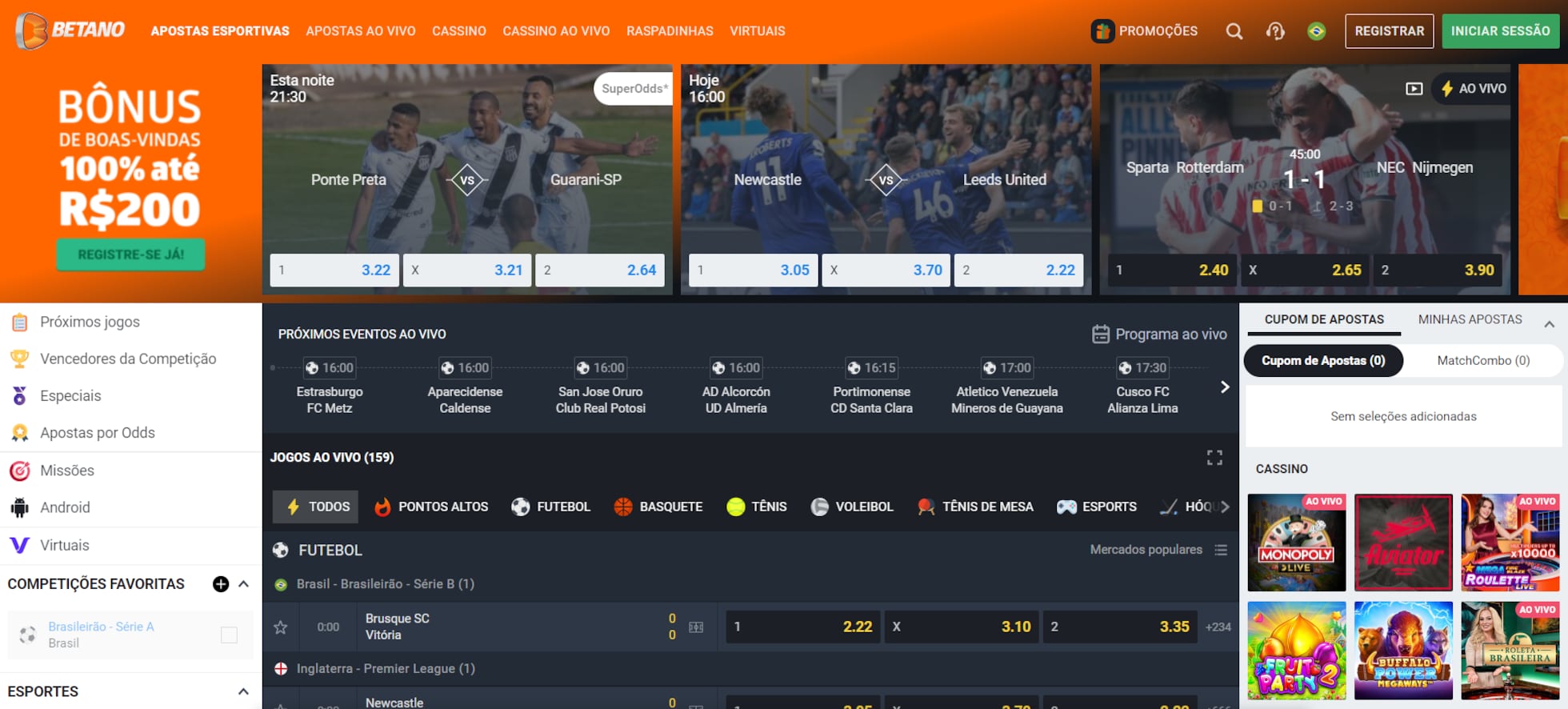Screen dimensions: 1568x709
Task: Open the Mercados populares list icon
Action: click(1221, 550)
